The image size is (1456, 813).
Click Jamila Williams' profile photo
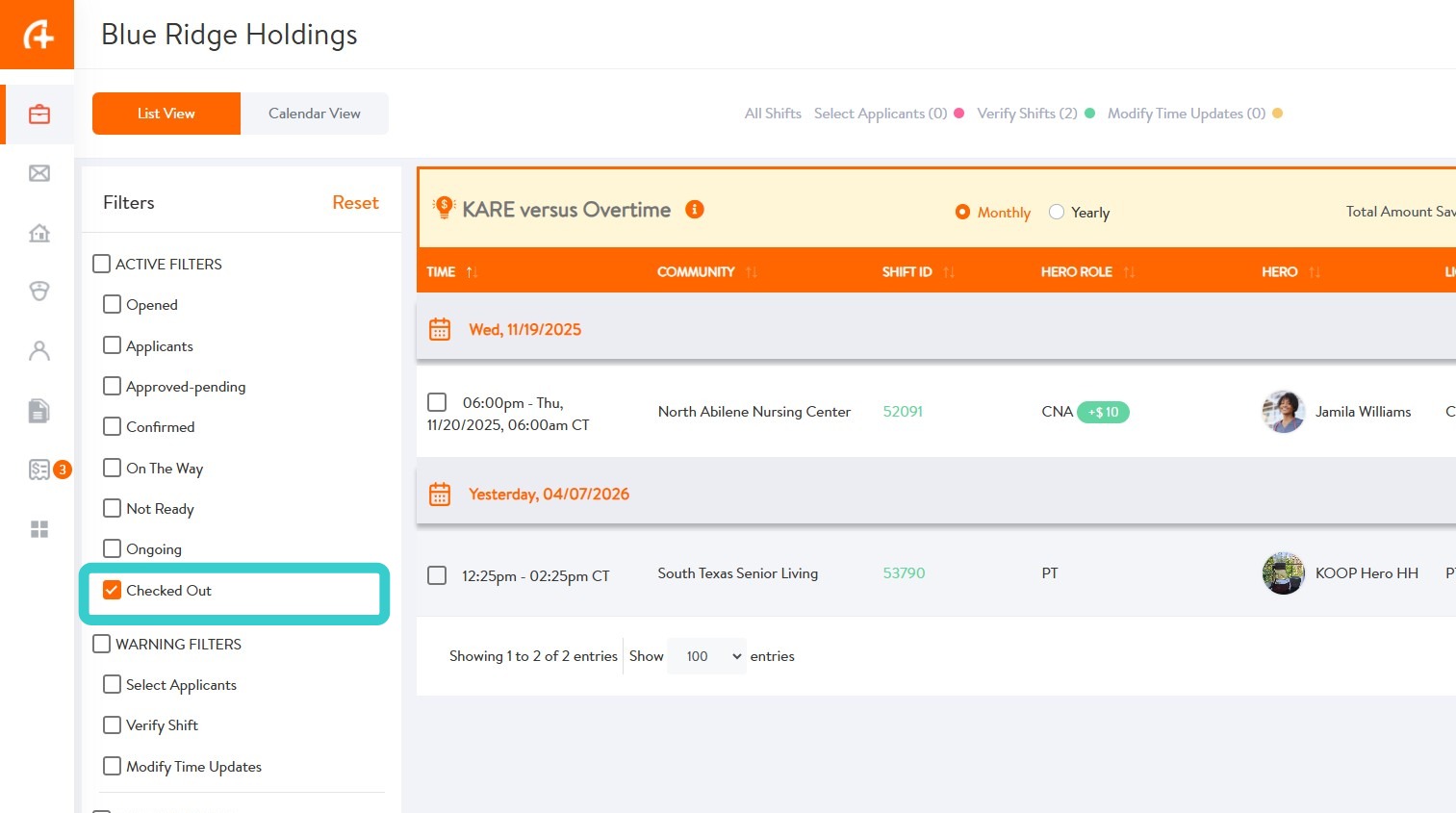tap(1283, 412)
